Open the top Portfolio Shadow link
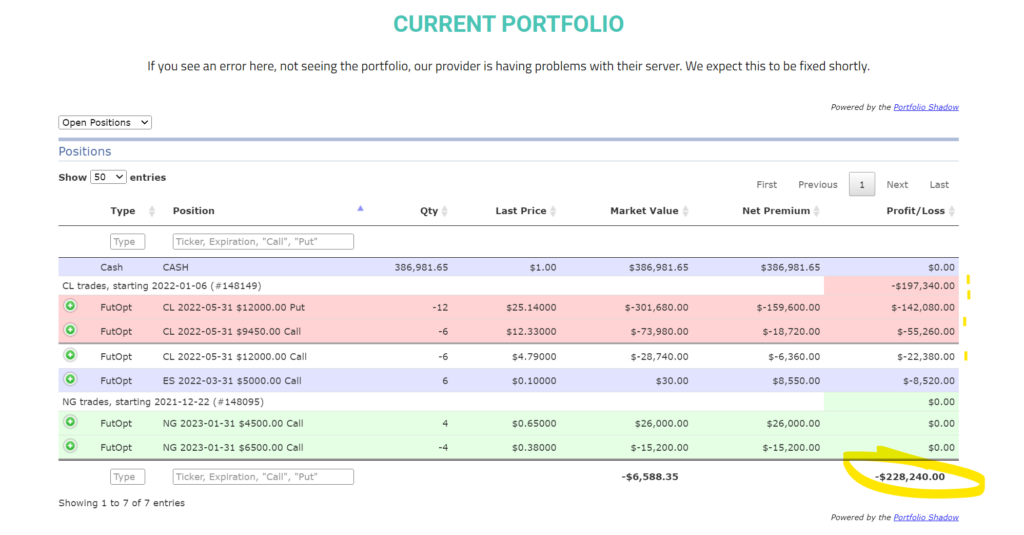The height and width of the screenshot is (535, 1024). click(x=925, y=107)
